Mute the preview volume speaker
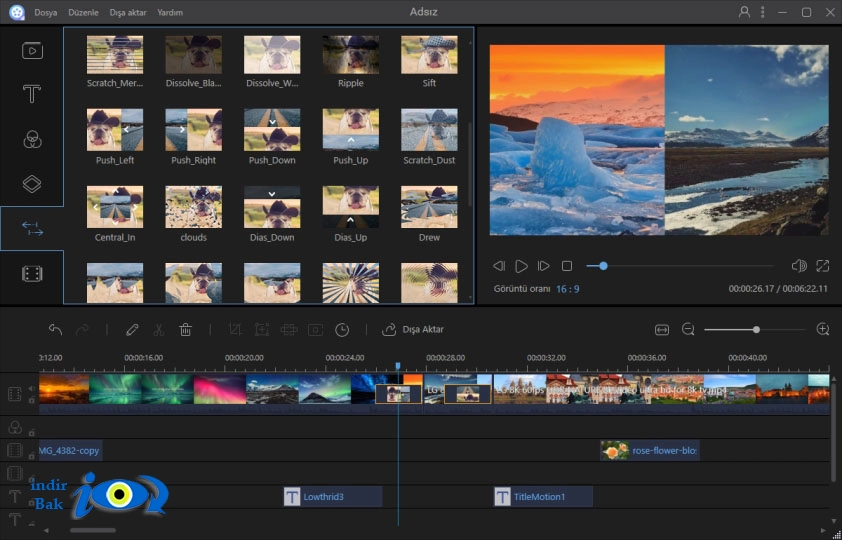 click(x=799, y=266)
